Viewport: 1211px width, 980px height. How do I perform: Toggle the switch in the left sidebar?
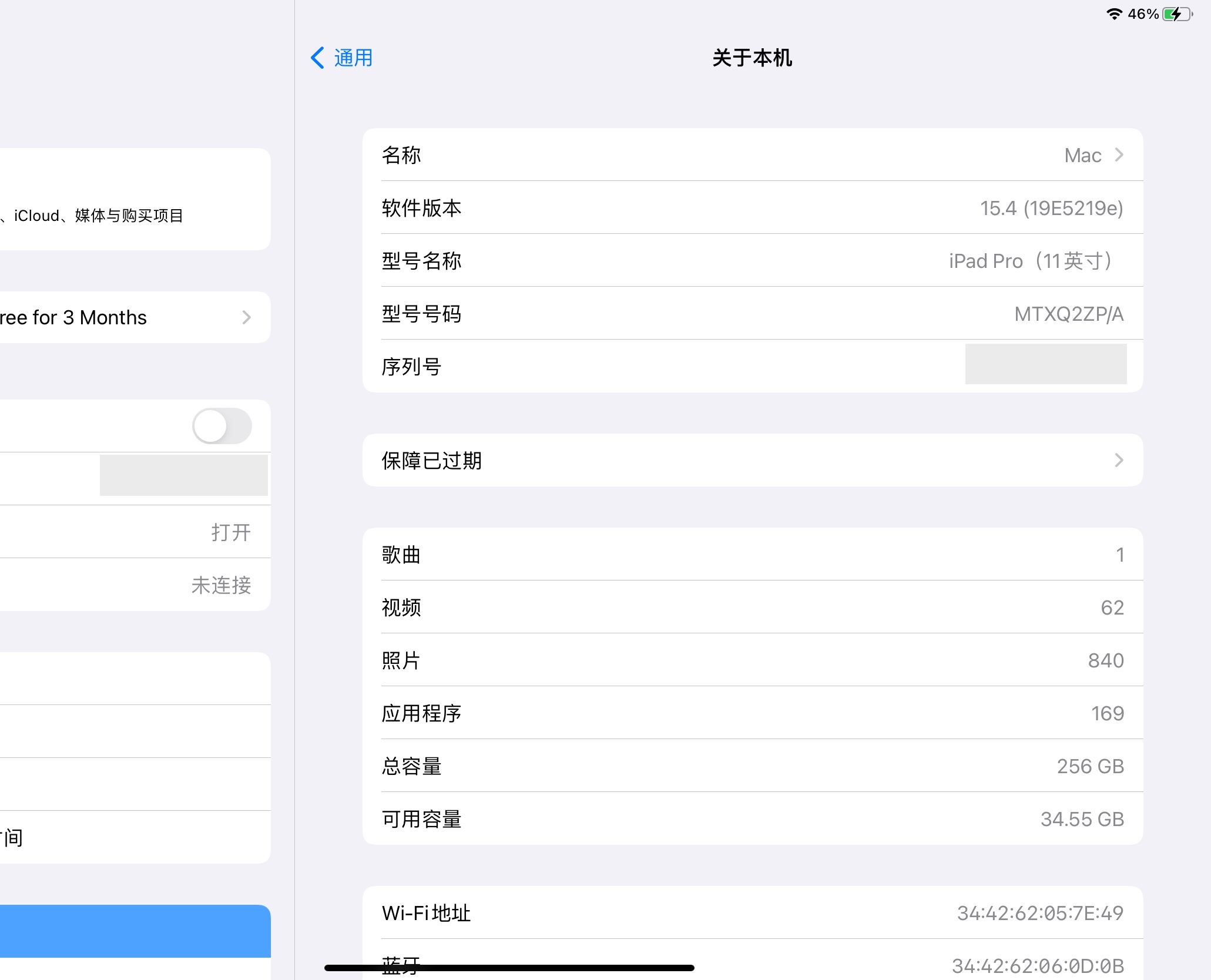pos(222,426)
